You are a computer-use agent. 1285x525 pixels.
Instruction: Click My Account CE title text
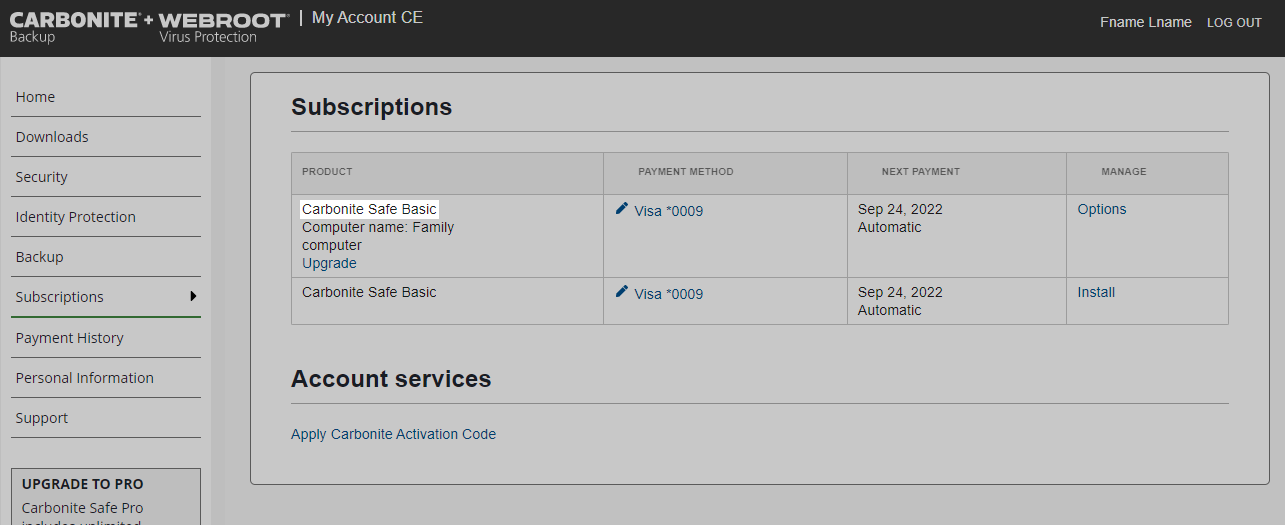pyautogui.click(x=367, y=17)
